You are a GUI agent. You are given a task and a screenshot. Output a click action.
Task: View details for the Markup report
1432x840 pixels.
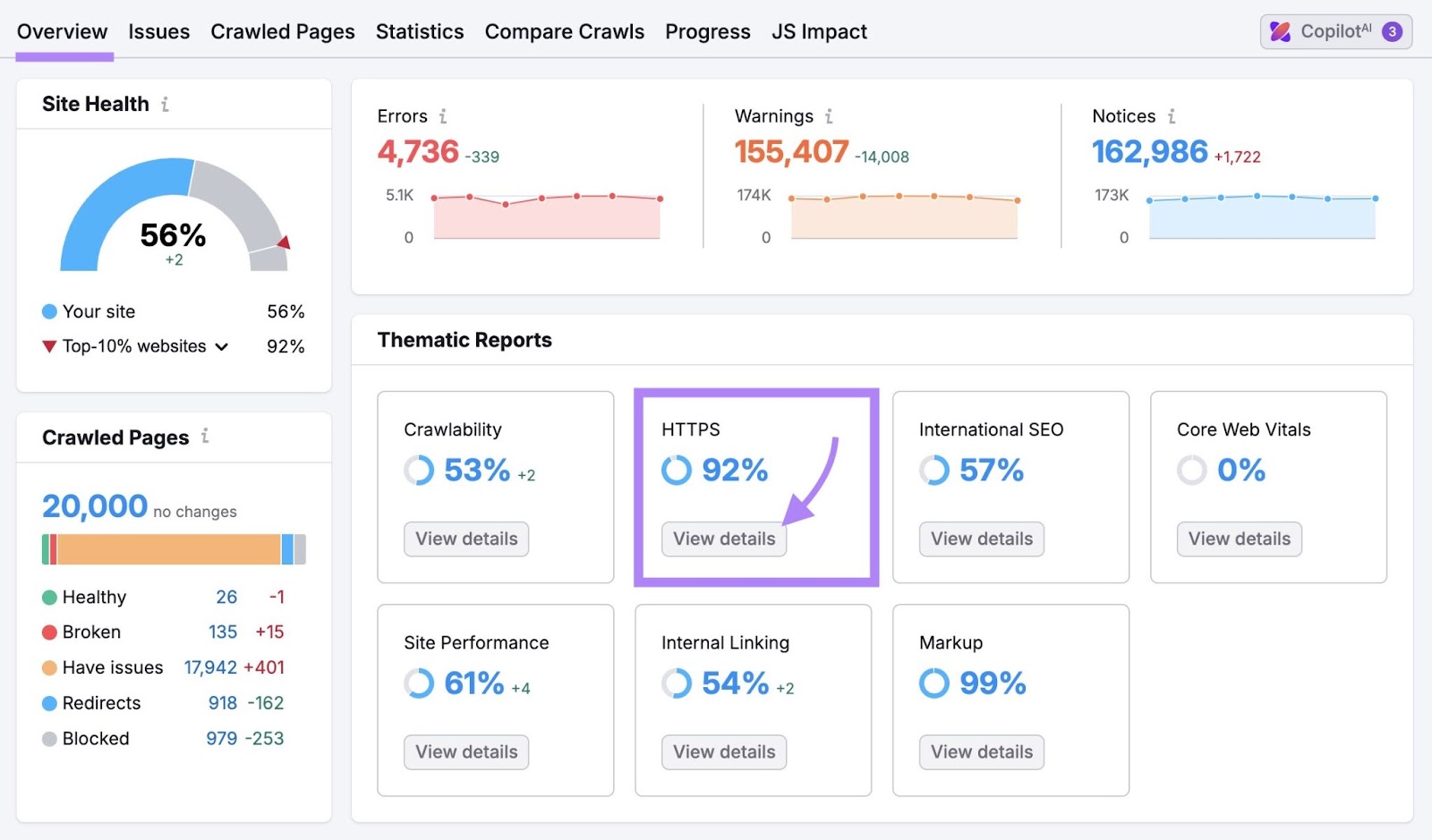(x=981, y=751)
